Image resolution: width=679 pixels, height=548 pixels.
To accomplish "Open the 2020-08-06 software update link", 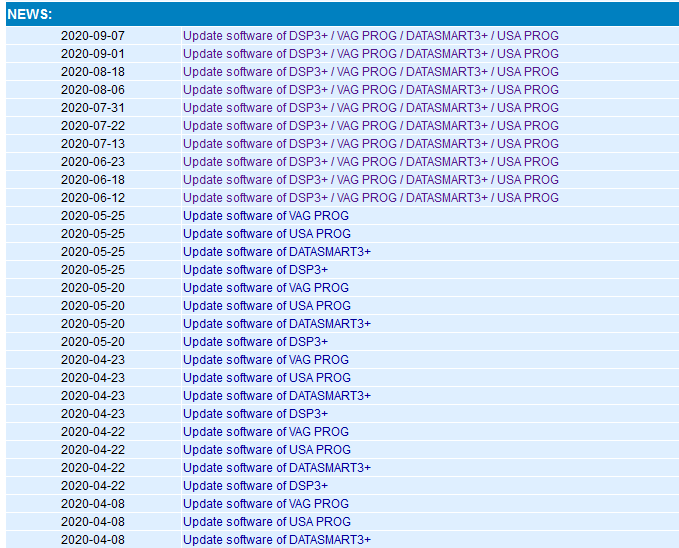I will point(371,90).
